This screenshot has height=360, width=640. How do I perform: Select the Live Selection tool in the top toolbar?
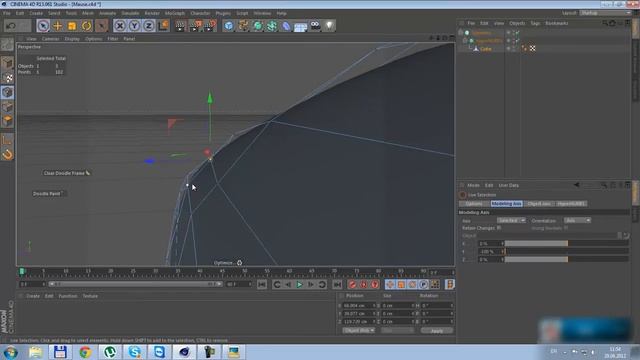[43, 26]
